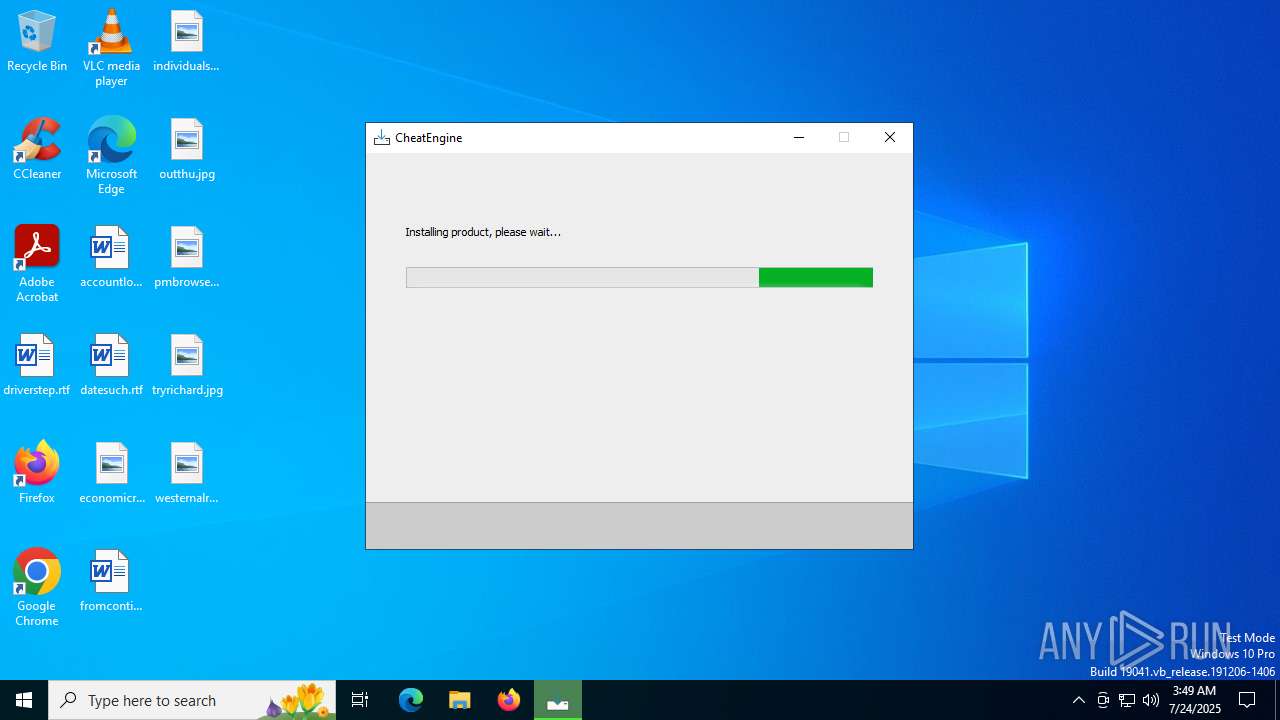This screenshot has width=1280, height=720.
Task: Click the 3:49 AM clock and date
Action: [x=1194, y=700]
